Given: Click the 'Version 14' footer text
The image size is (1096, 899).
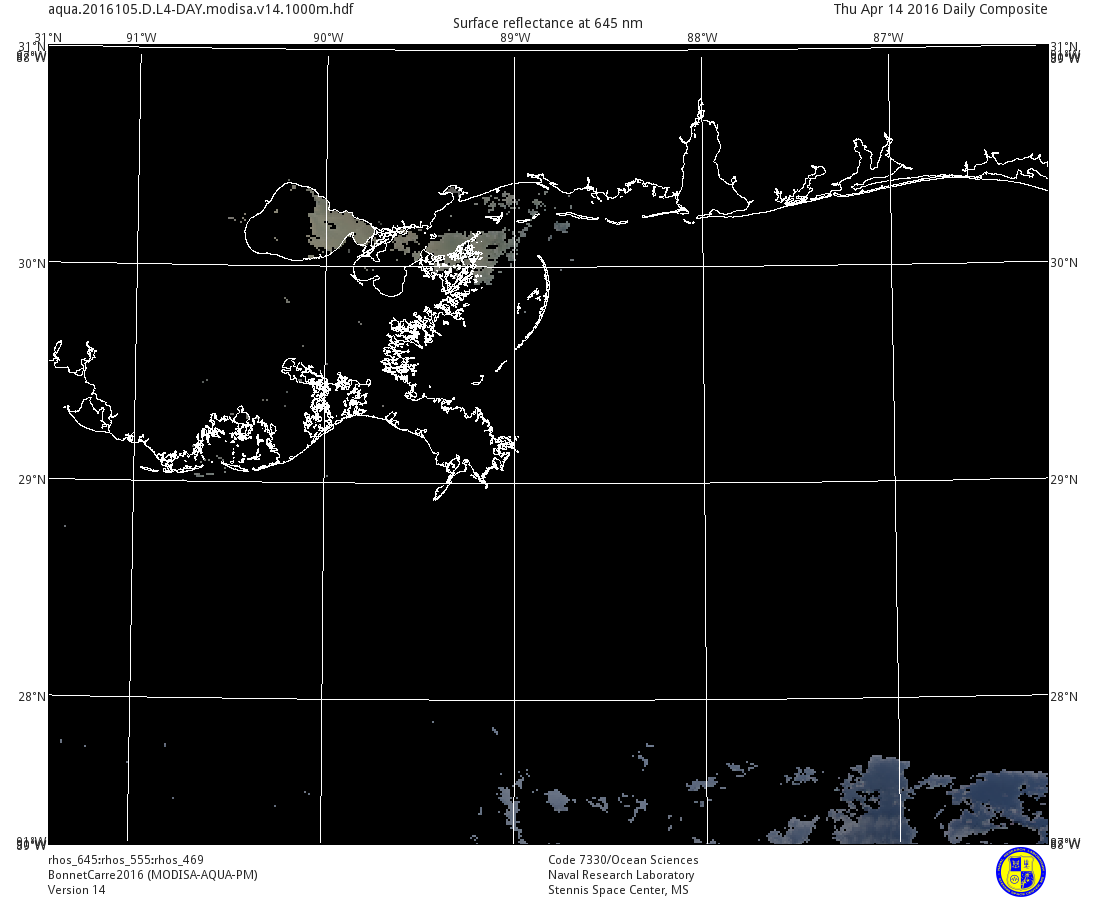Looking at the screenshot, I should tap(76, 890).
